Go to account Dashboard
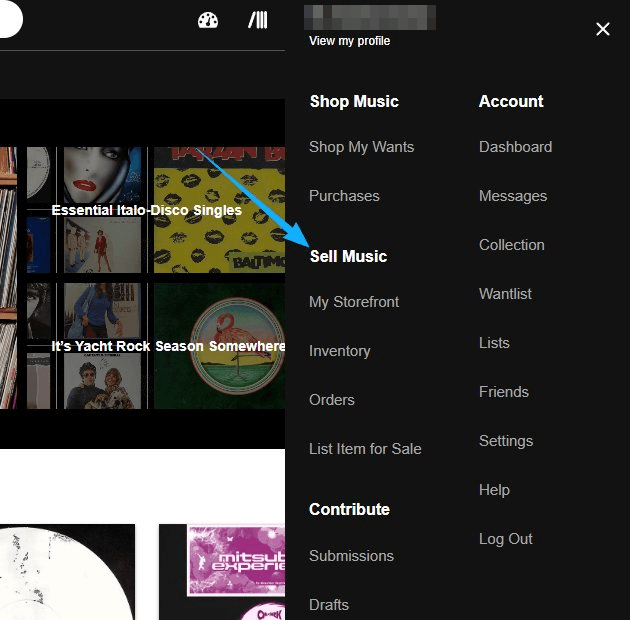 [x=515, y=147]
